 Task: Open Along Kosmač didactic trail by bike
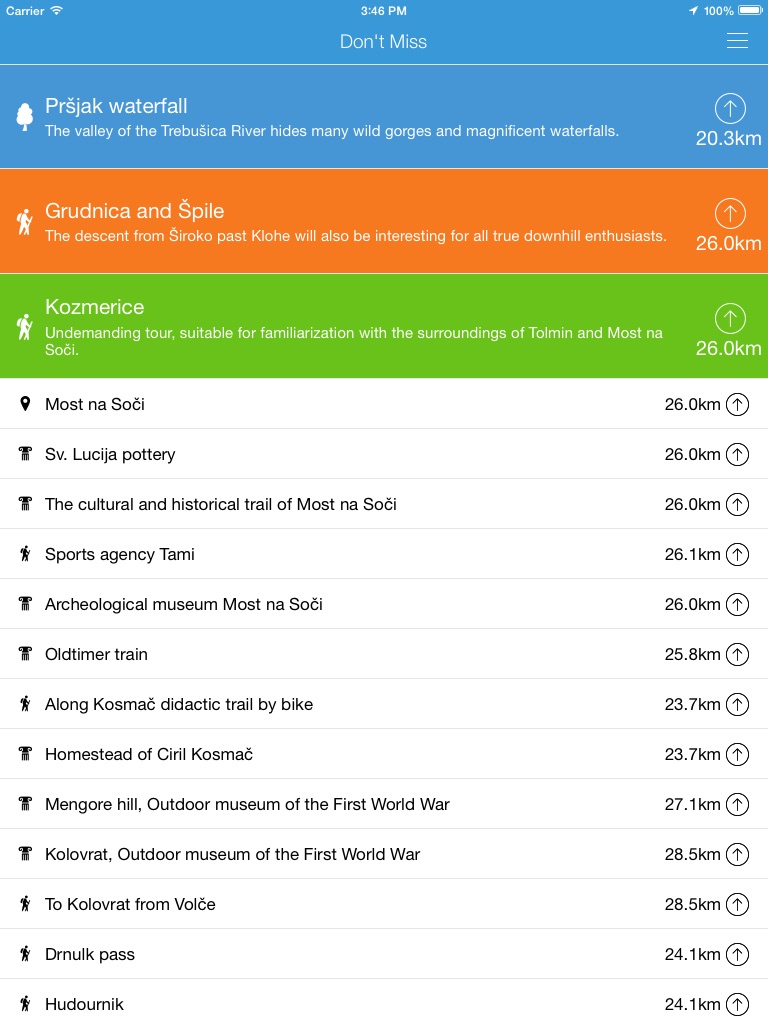coord(179,704)
